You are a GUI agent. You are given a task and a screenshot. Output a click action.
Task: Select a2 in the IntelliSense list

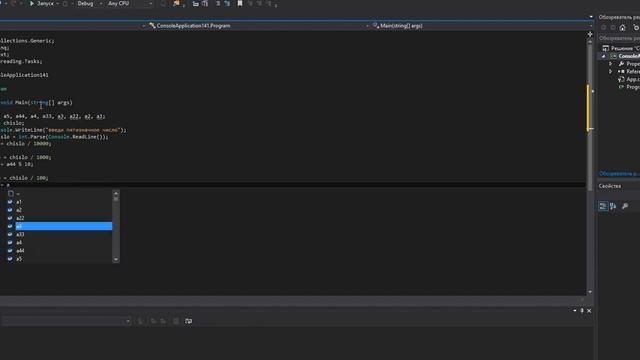click(x=59, y=210)
